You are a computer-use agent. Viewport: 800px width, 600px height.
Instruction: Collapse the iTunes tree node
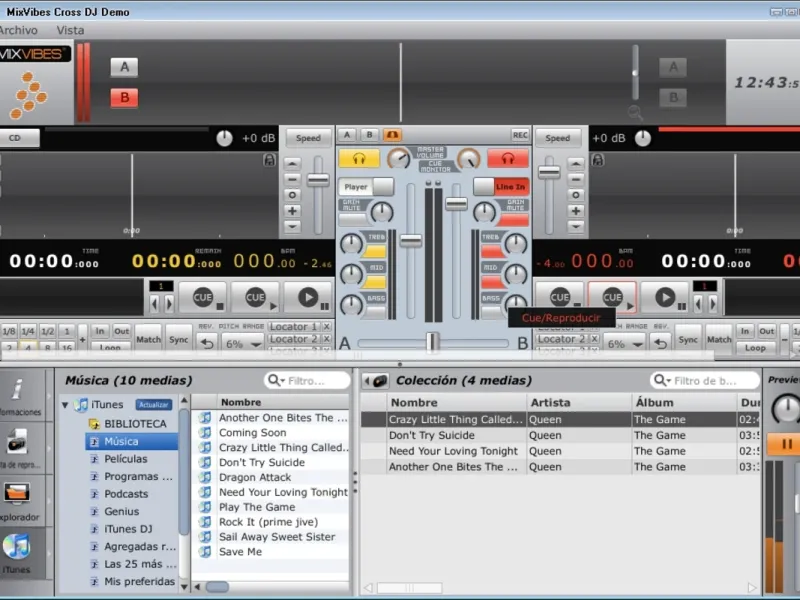[65, 405]
